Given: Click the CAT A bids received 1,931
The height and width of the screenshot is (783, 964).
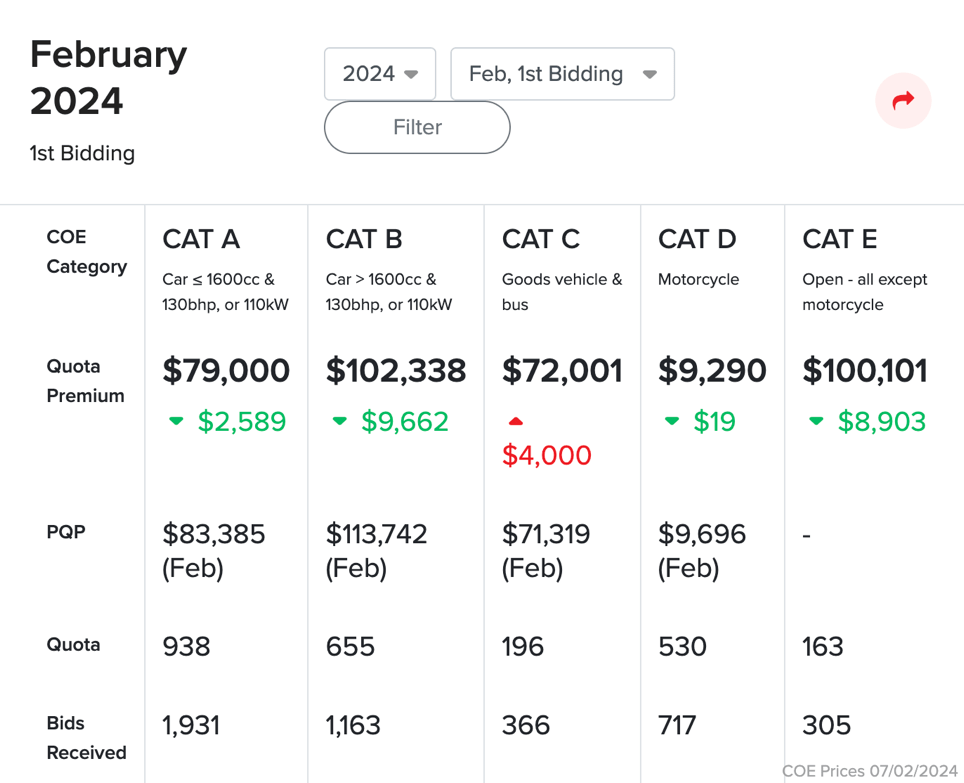Looking at the screenshot, I should (x=191, y=725).
